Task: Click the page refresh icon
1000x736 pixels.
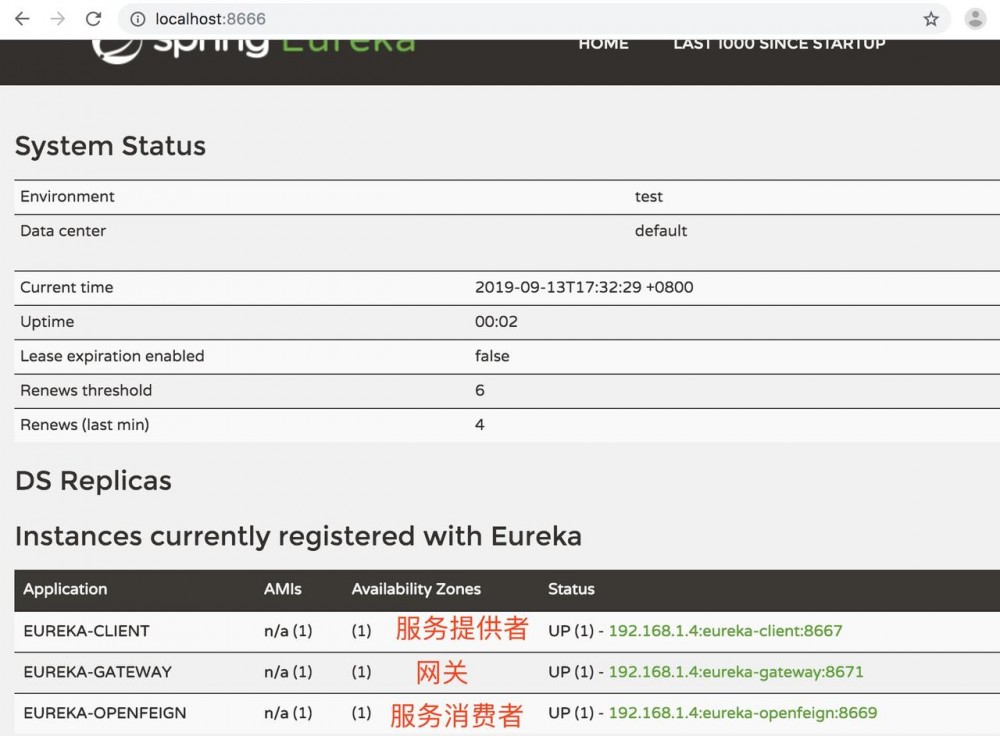Action: pyautogui.click(x=95, y=18)
